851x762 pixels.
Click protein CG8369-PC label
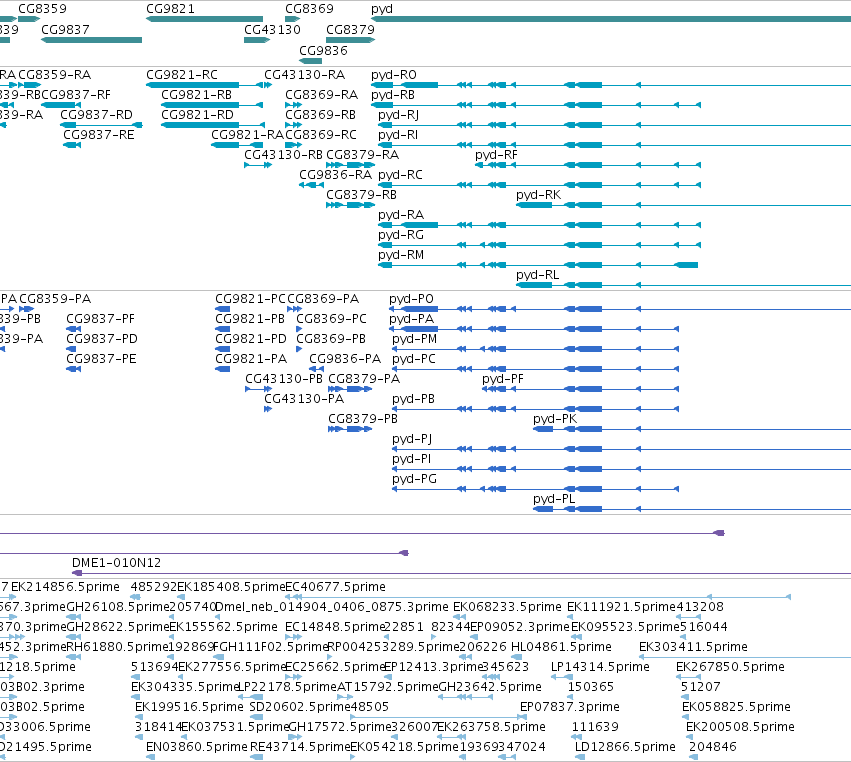(x=332, y=319)
